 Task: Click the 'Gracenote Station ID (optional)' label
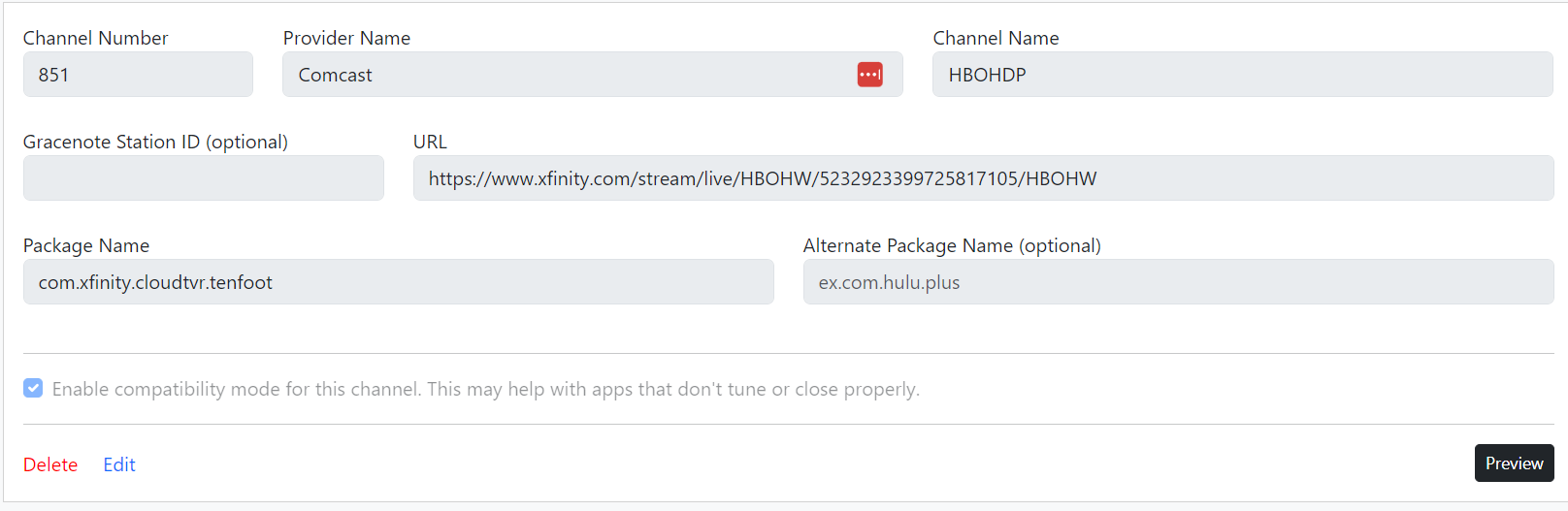tap(155, 142)
